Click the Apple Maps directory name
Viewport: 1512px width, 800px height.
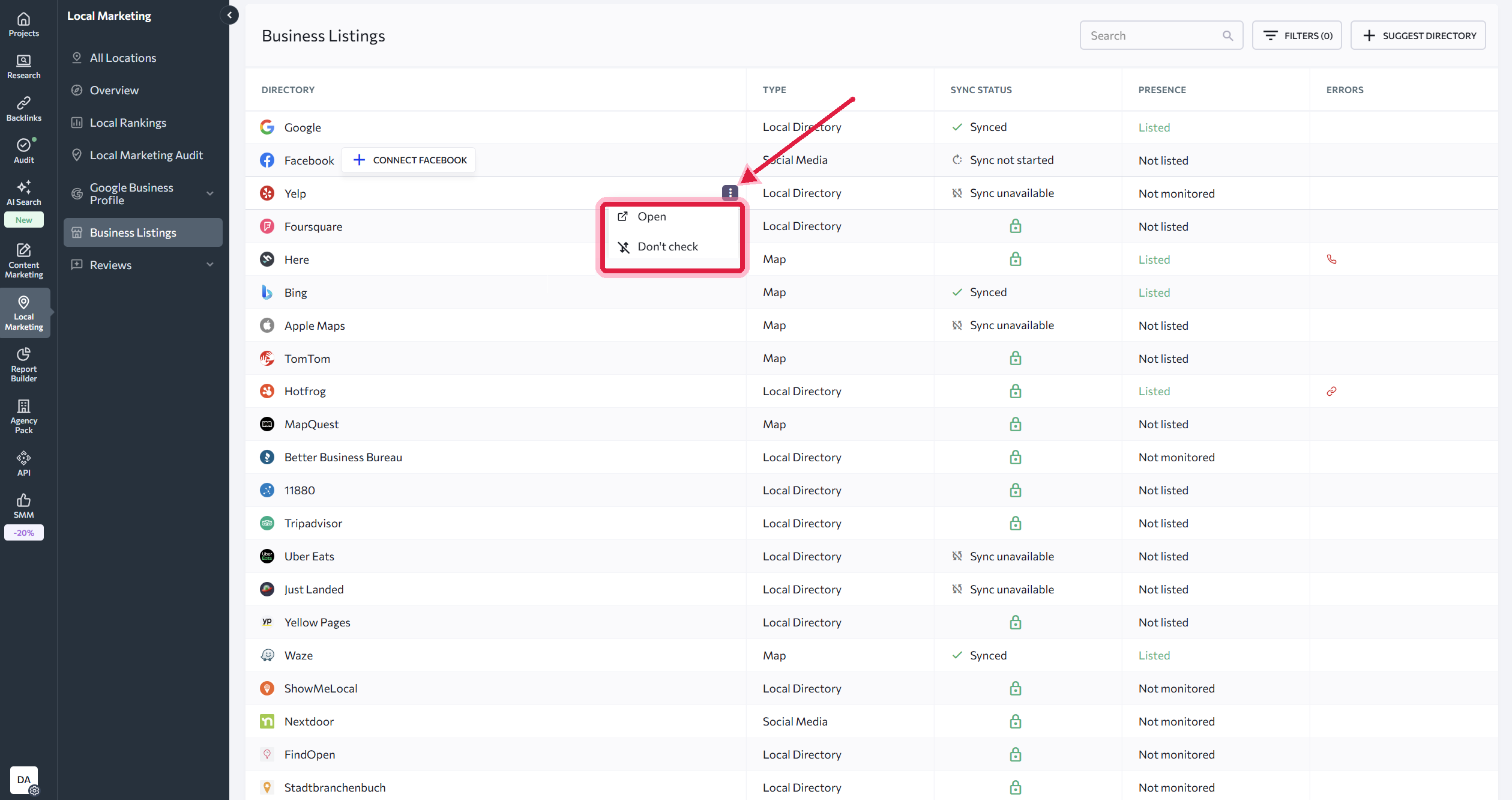tap(315, 326)
